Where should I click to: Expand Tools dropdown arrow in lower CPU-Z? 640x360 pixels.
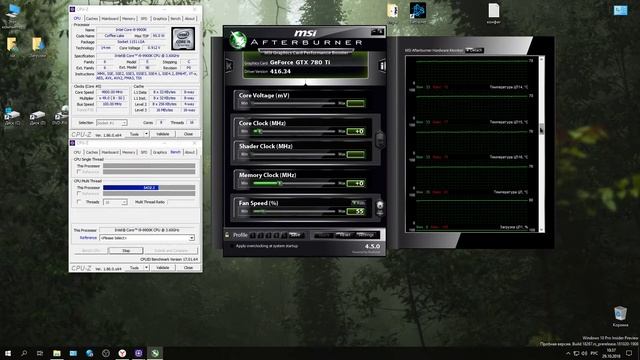[146, 268]
